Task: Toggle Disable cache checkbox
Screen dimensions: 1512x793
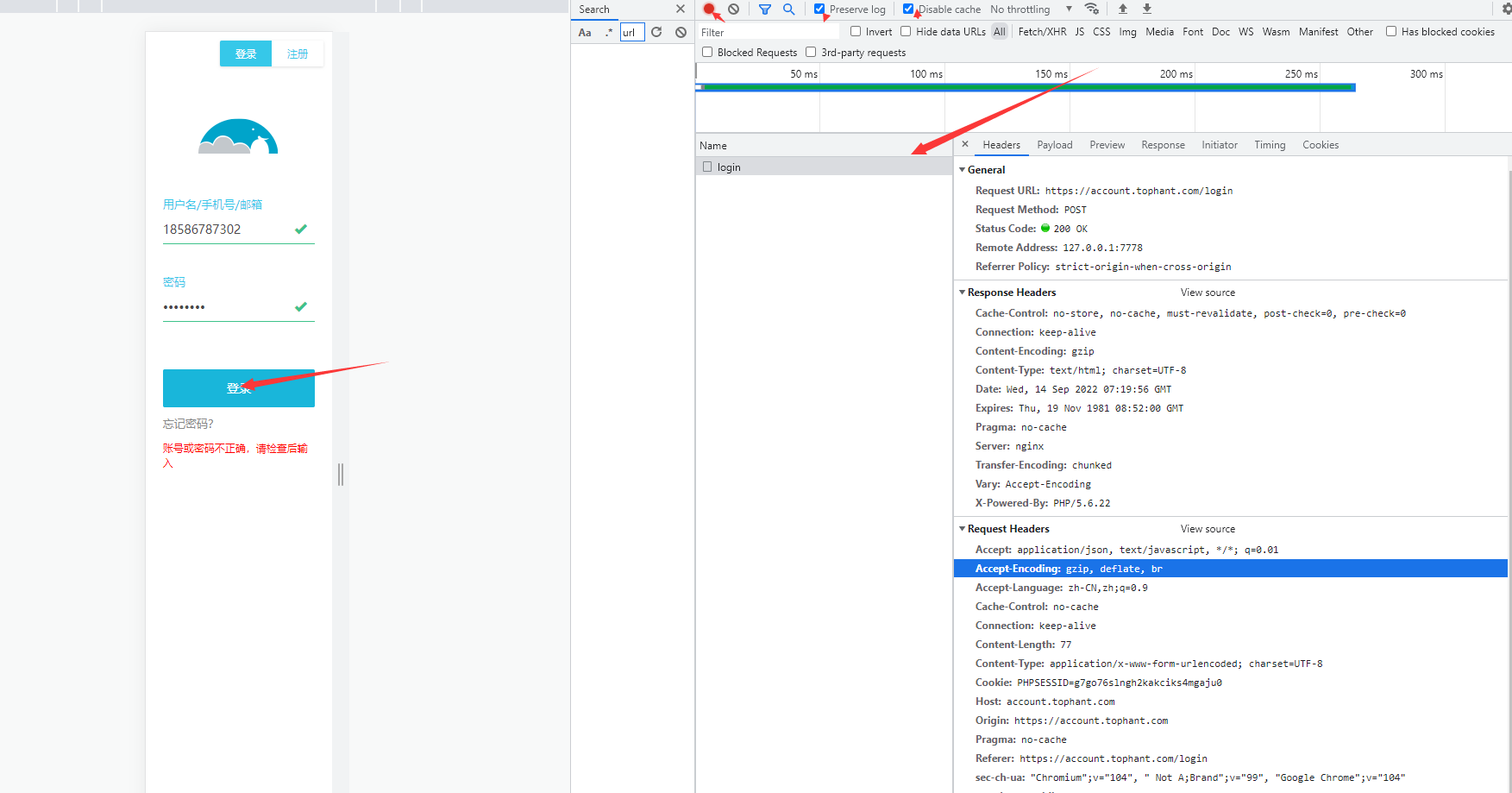Action: click(x=908, y=9)
